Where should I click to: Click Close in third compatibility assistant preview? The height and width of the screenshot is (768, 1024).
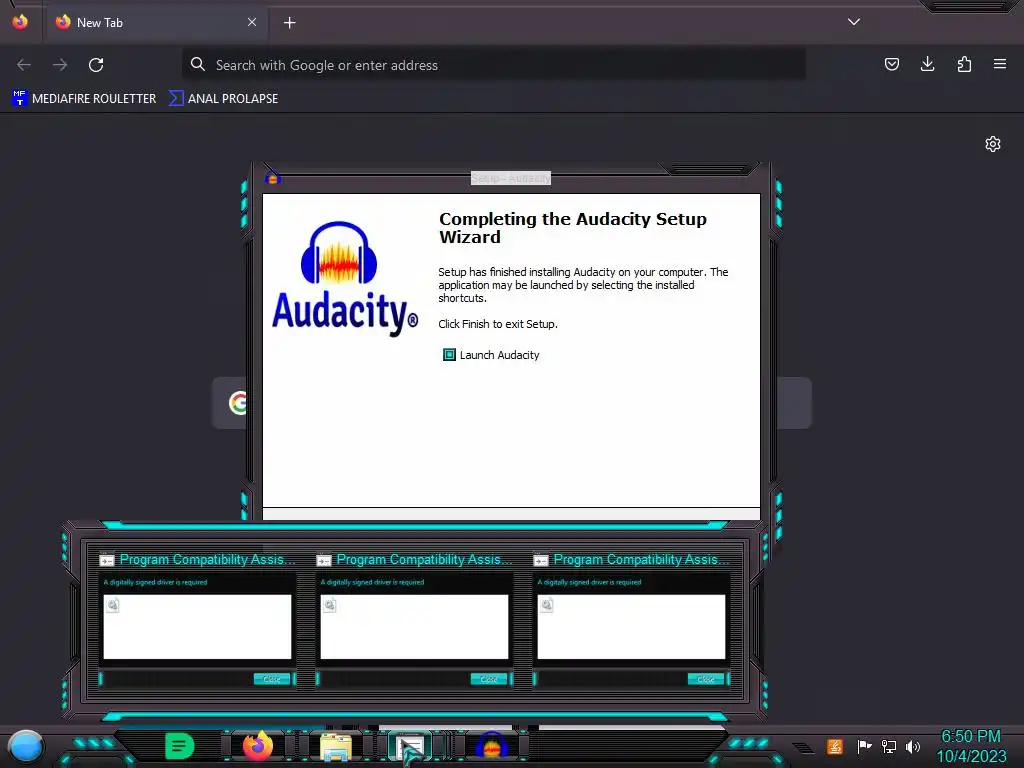[x=706, y=679]
